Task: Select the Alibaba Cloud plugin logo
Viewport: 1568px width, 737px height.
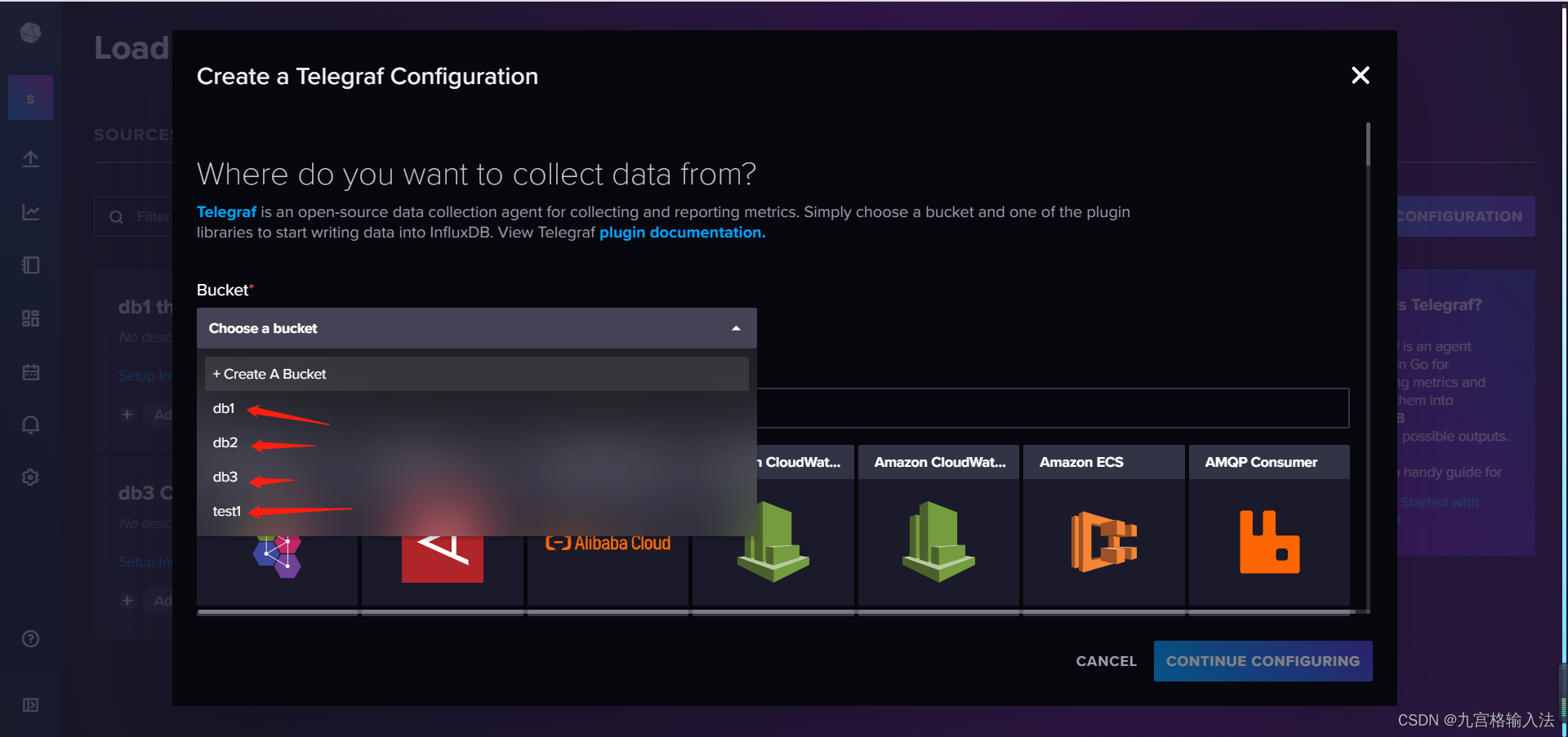Action: click(608, 543)
